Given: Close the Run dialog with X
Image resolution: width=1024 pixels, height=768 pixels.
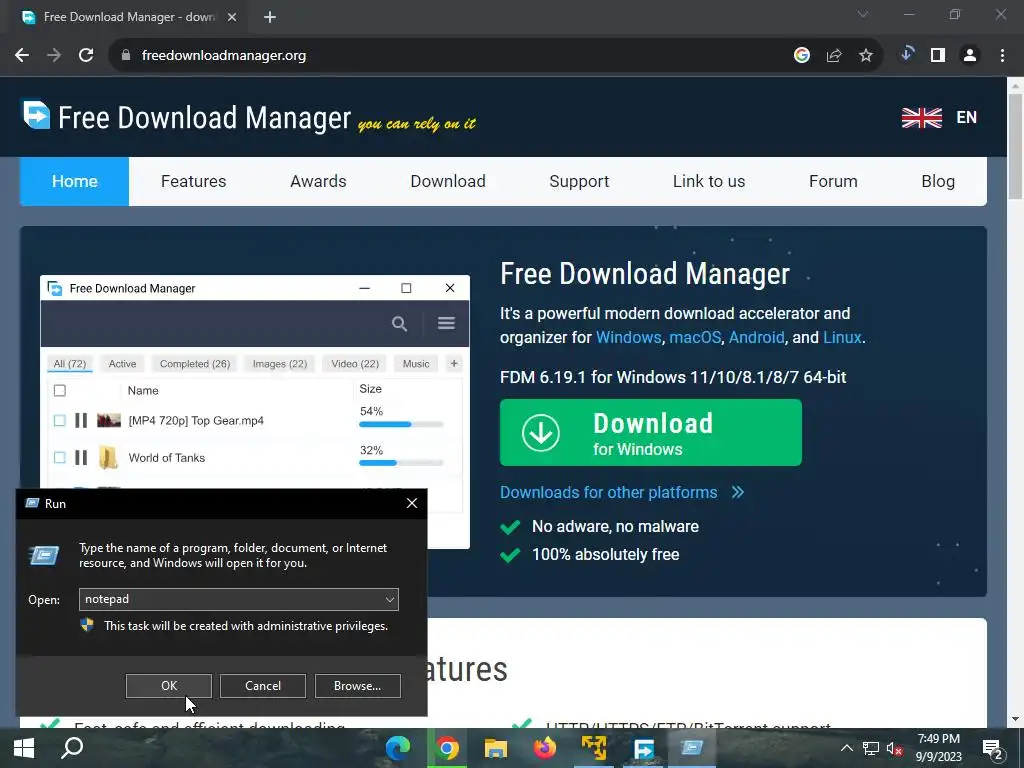Looking at the screenshot, I should [x=412, y=503].
